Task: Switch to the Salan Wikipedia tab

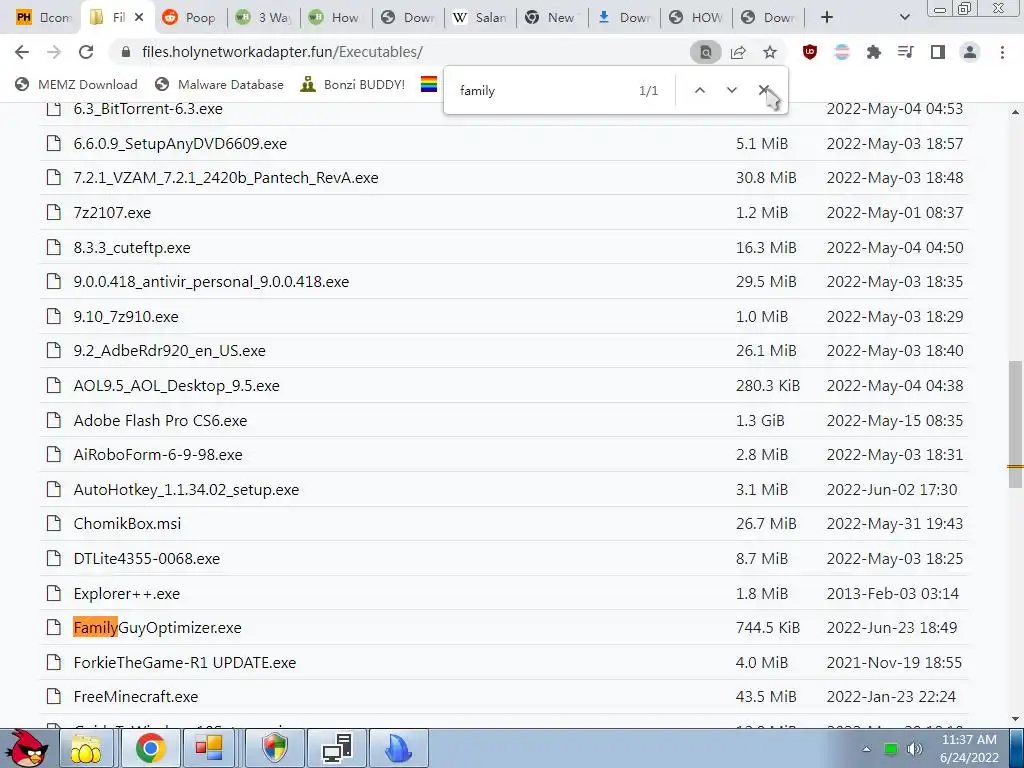Action: tap(480, 18)
